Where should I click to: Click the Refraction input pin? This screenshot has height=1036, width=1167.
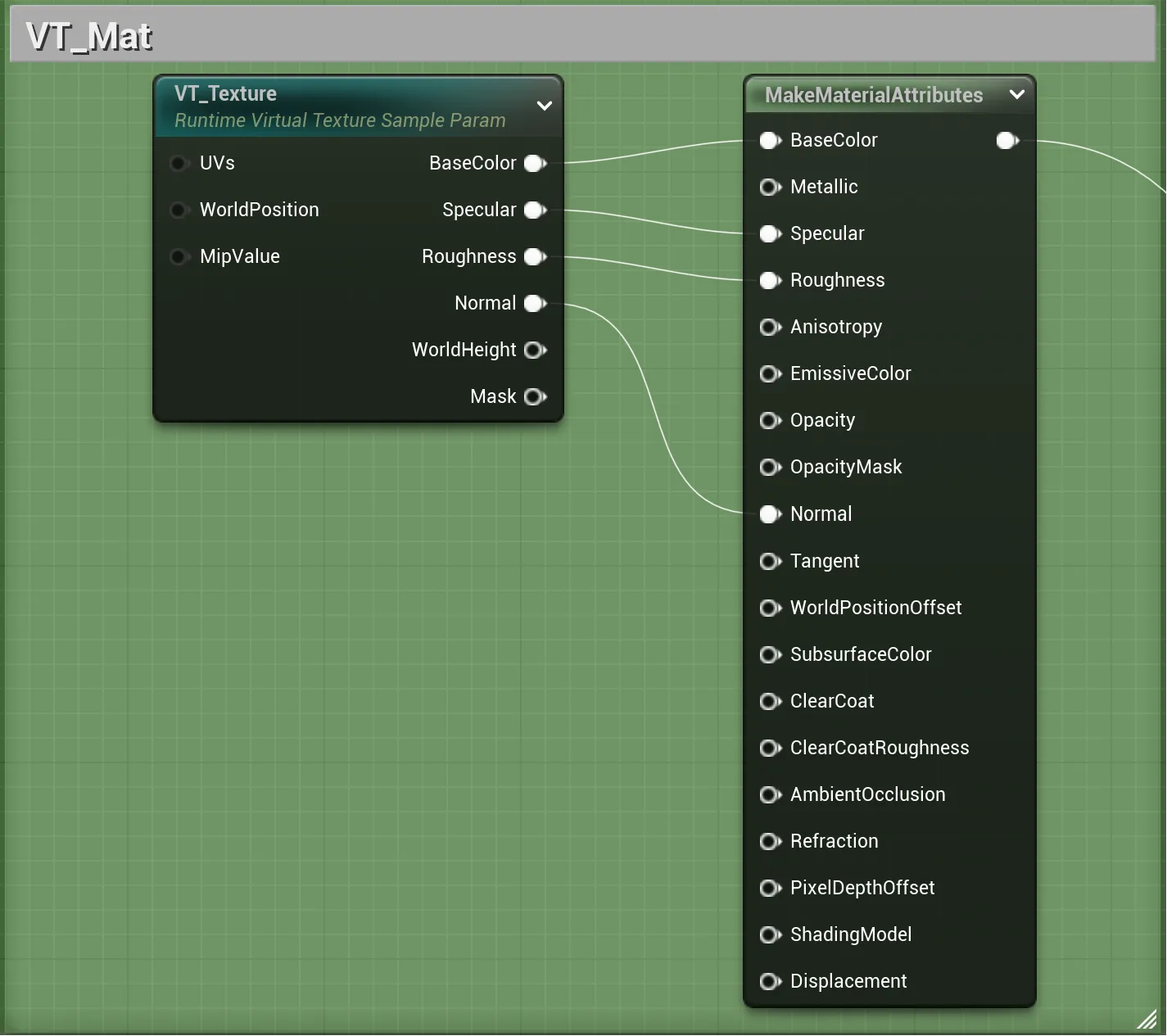[771, 840]
